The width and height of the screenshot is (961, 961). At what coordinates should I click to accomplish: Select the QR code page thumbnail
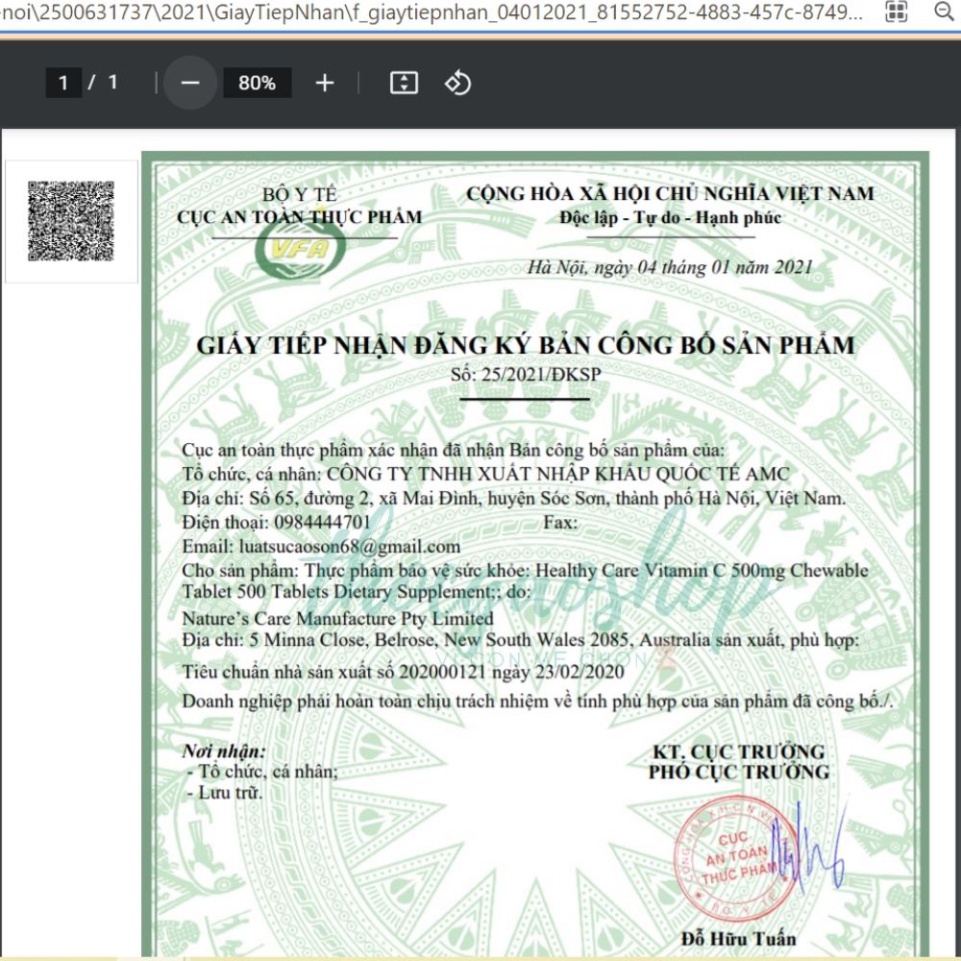coord(70,221)
